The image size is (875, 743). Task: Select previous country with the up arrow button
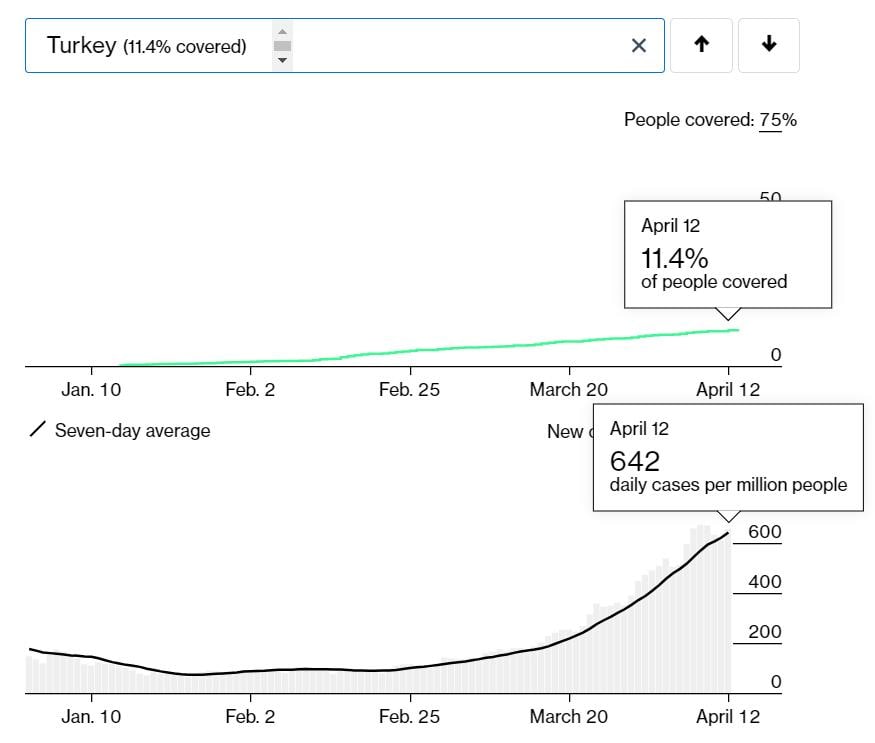coord(701,45)
